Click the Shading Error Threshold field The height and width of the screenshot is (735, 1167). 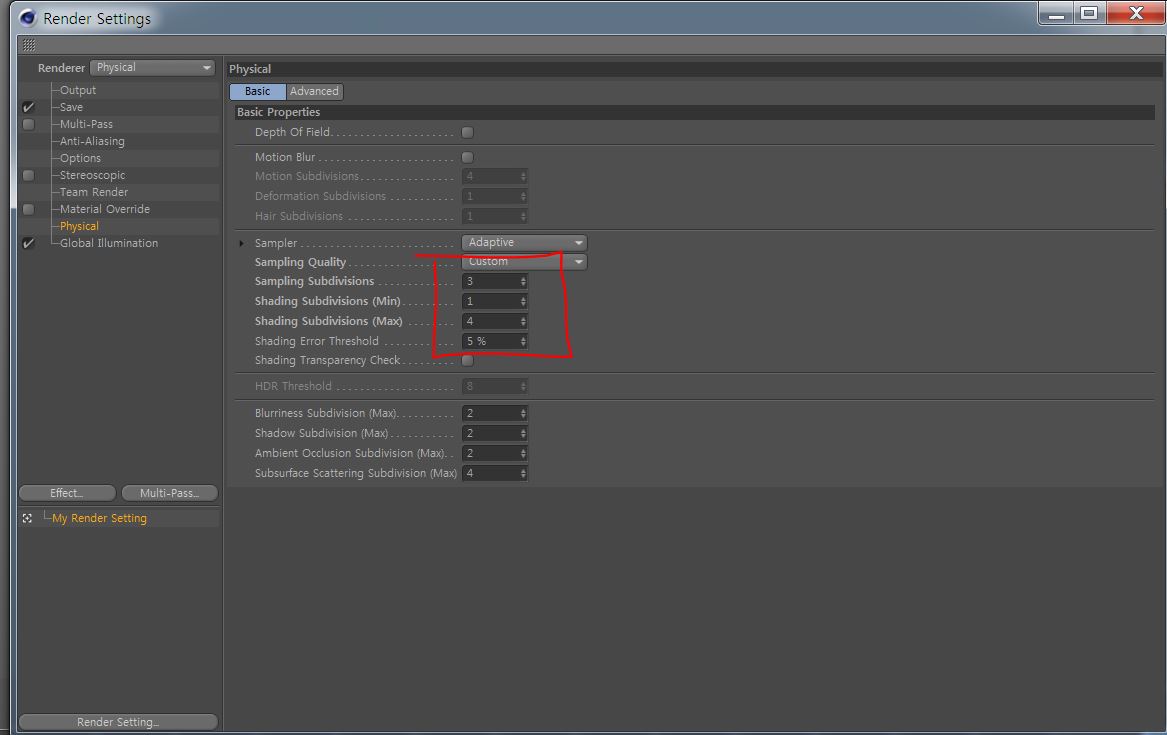pos(490,342)
